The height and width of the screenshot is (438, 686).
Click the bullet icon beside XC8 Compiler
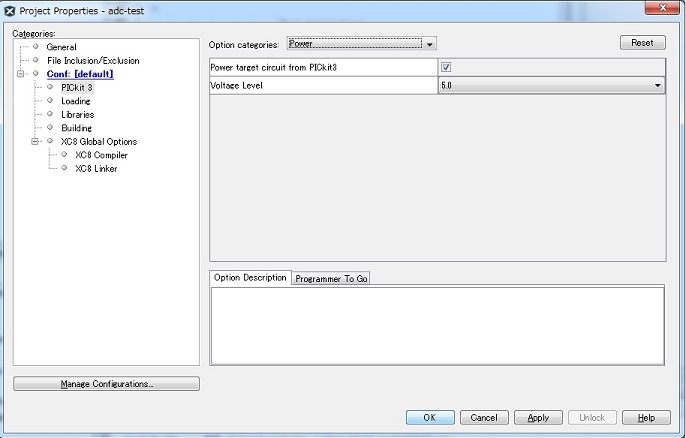[64, 154]
